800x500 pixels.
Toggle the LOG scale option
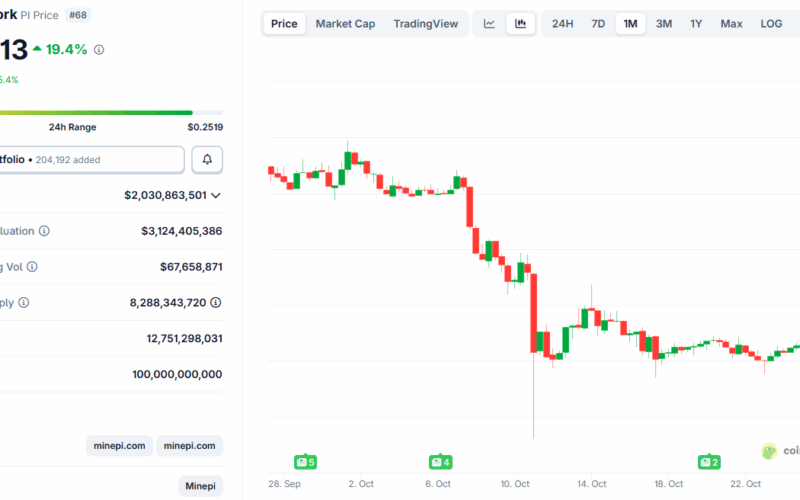[771, 23]
